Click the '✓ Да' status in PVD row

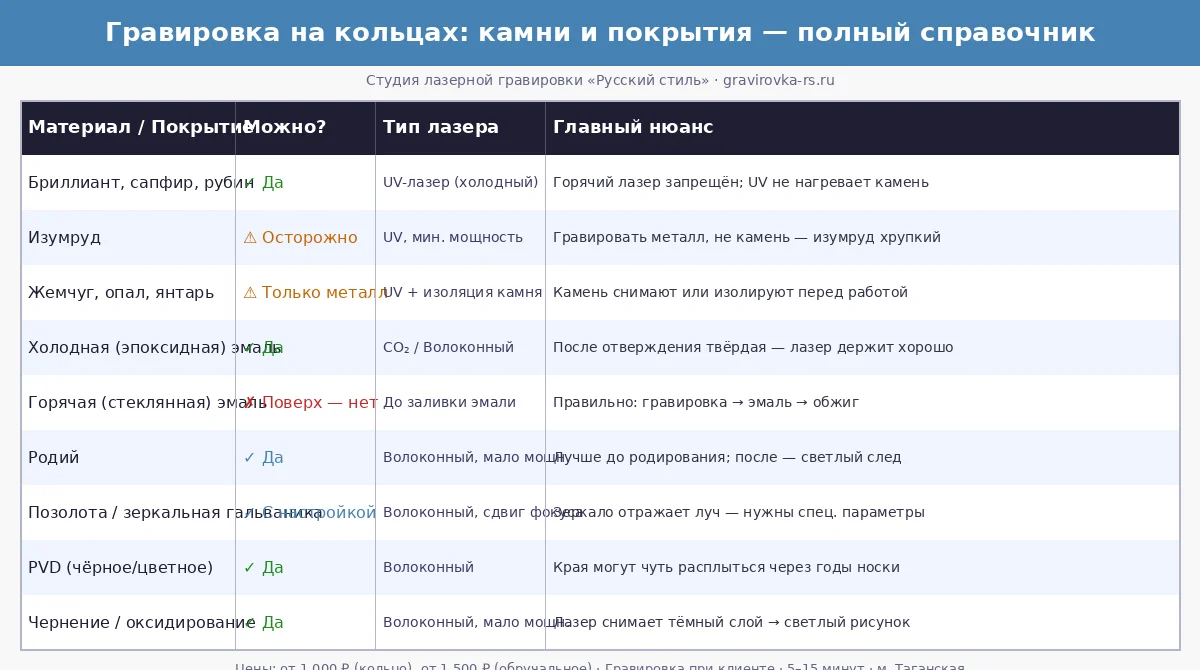tap(263, 568)
